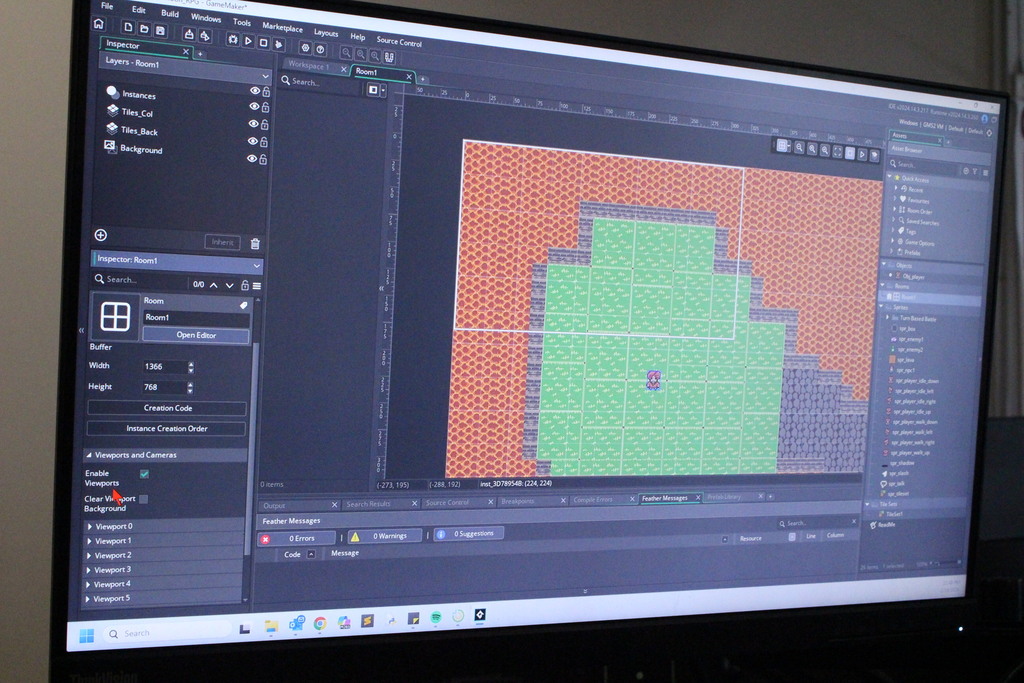Click the Debug bug icon in toolbar
1024x683 pixels.
point(232,39)
